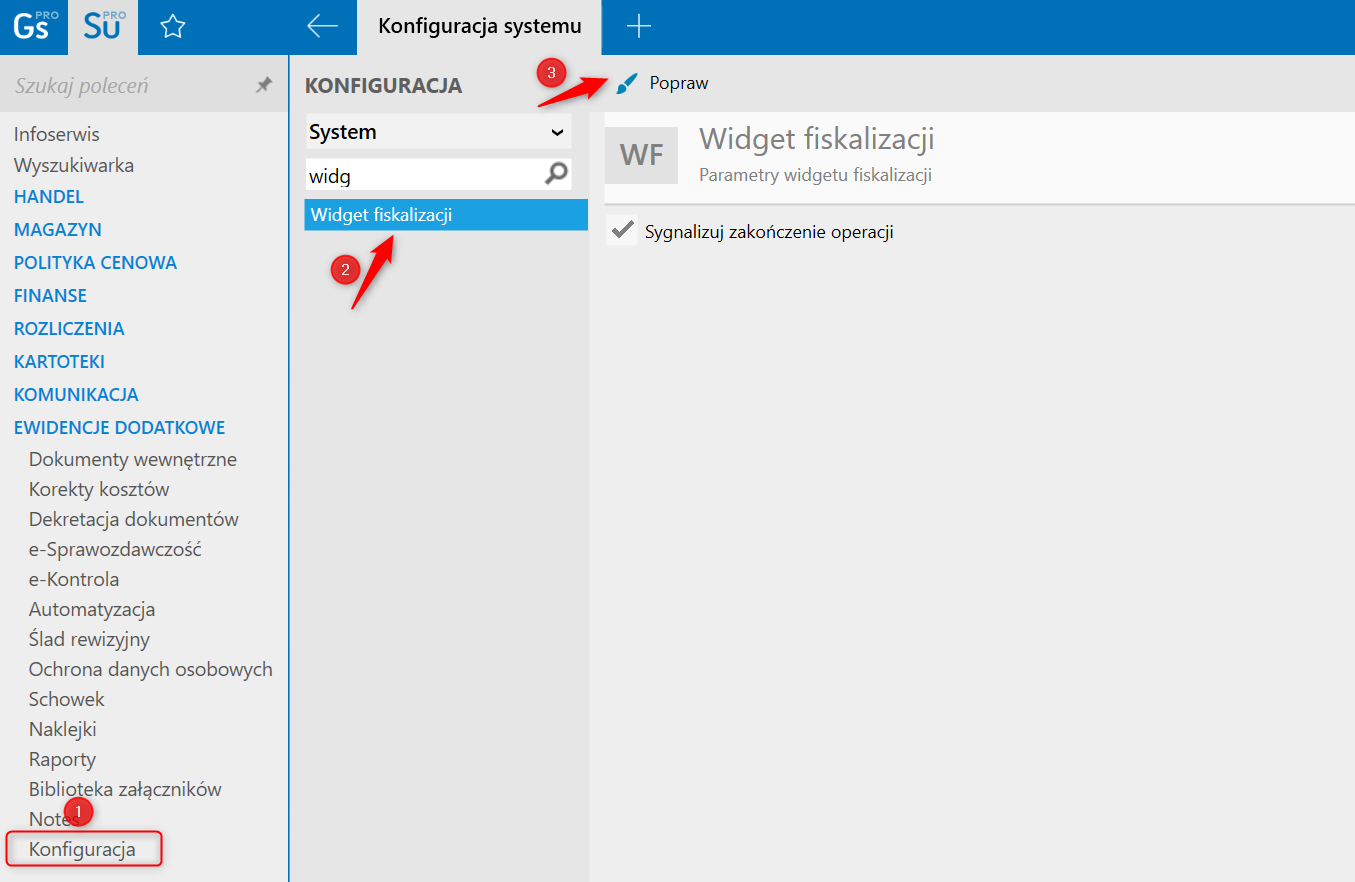Expand the POLITYKA CENOWA section
The image size is (1355, 882).
95,263
